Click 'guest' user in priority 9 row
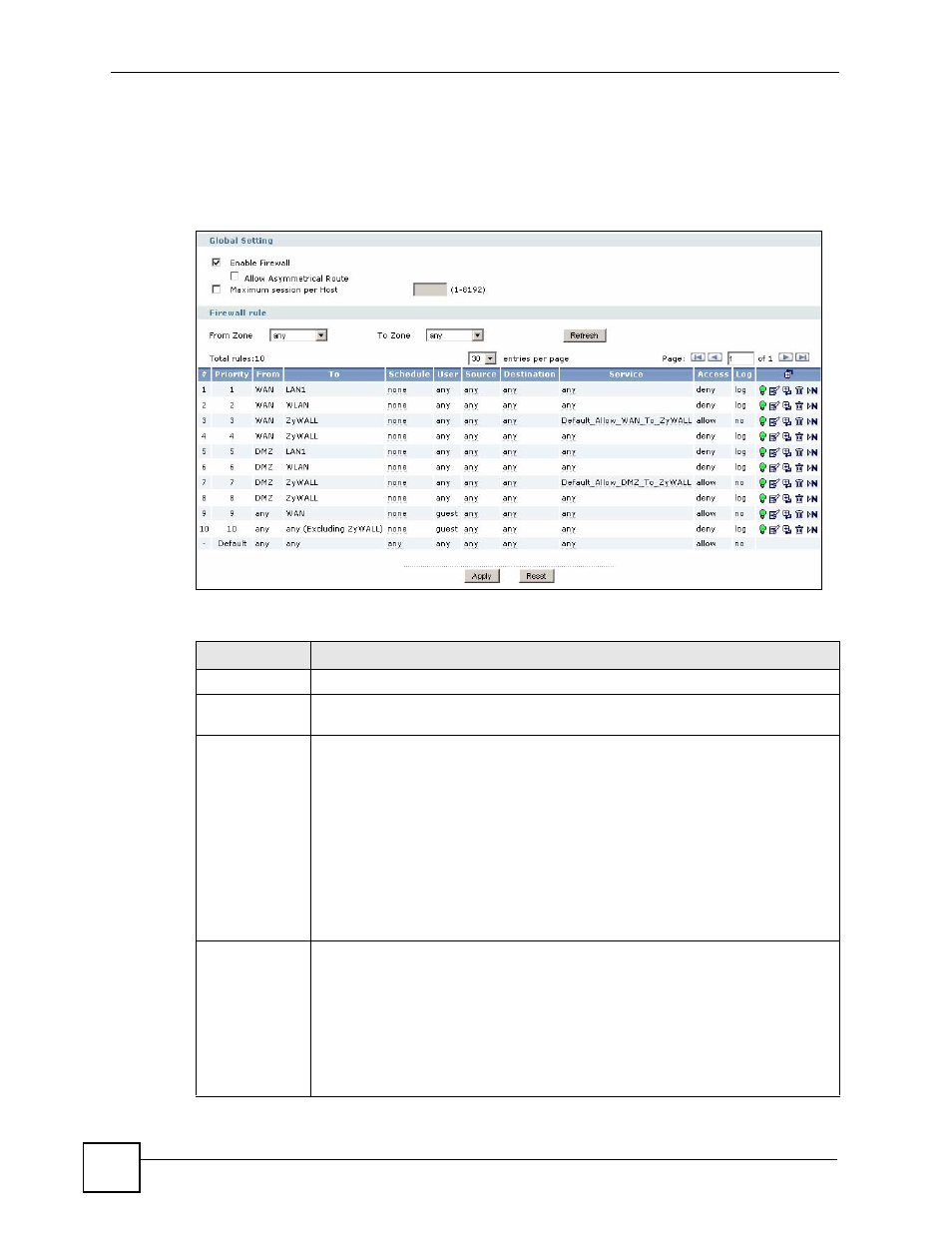 (x=447, y=514)
